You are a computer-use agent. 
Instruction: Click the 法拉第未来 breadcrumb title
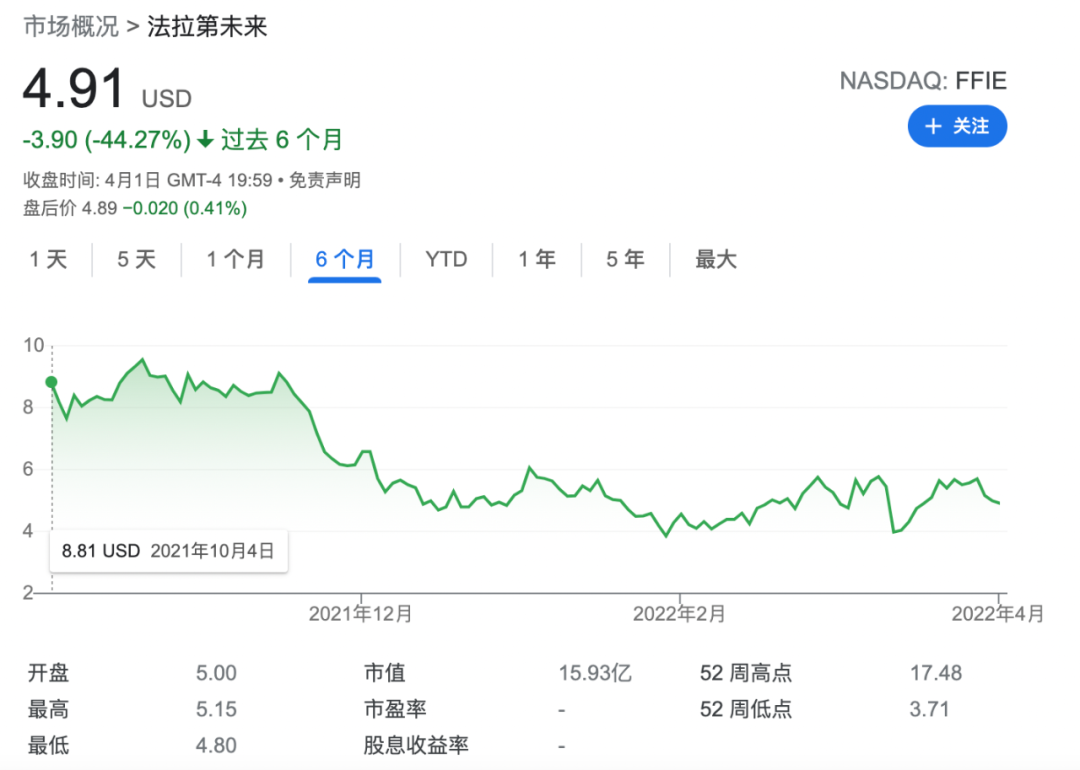[207, 26]
